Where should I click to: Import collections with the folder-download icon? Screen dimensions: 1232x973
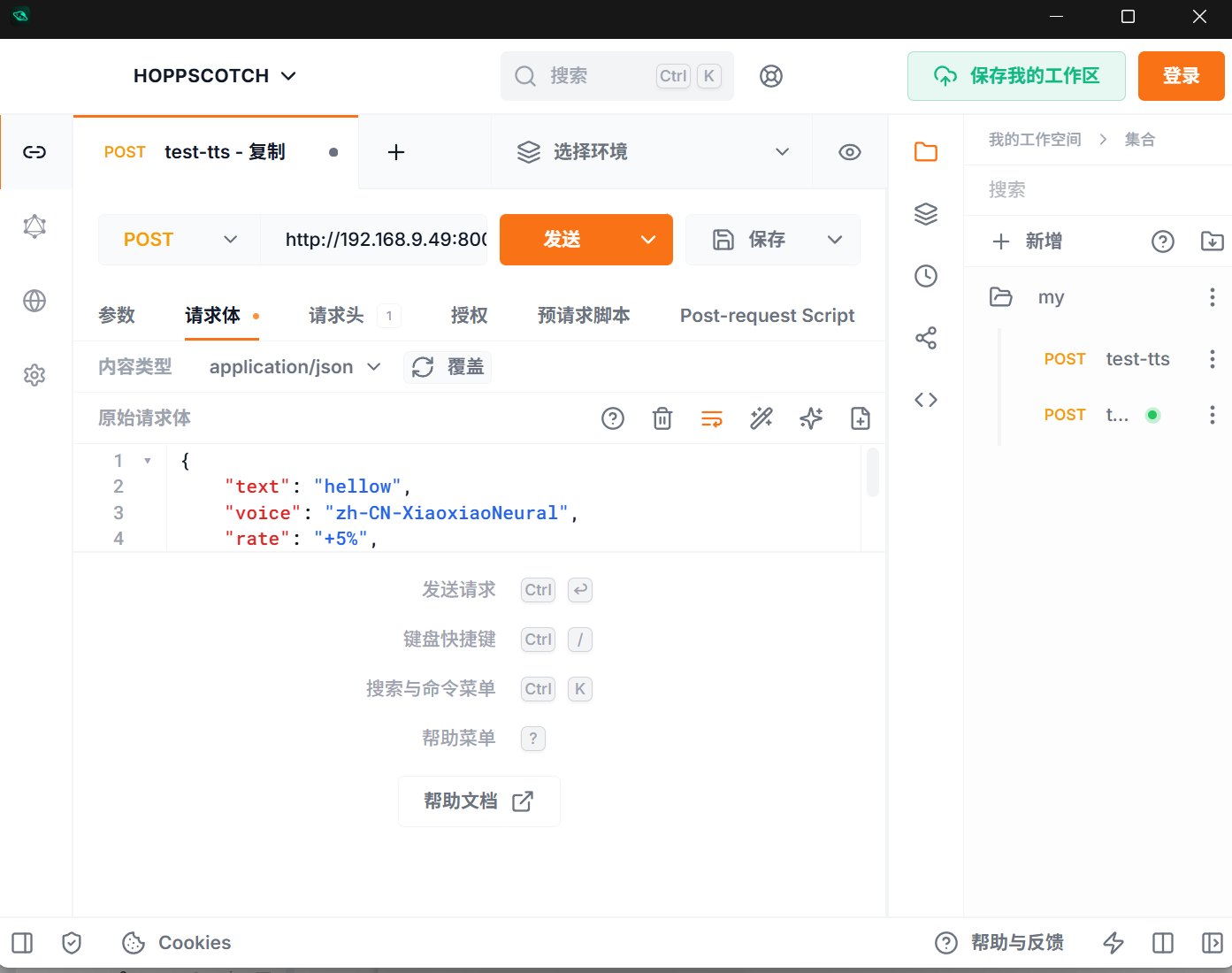[x=1213, y=241]
